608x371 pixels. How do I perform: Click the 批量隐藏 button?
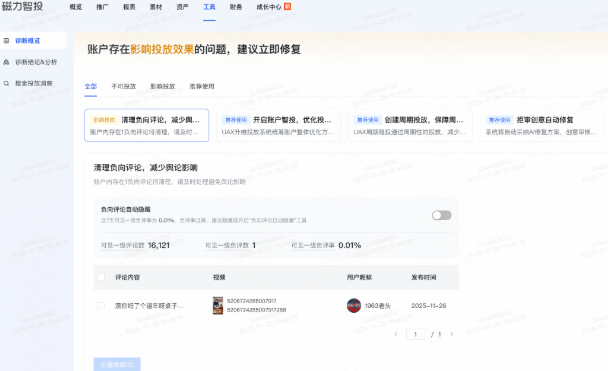(117, 364)
